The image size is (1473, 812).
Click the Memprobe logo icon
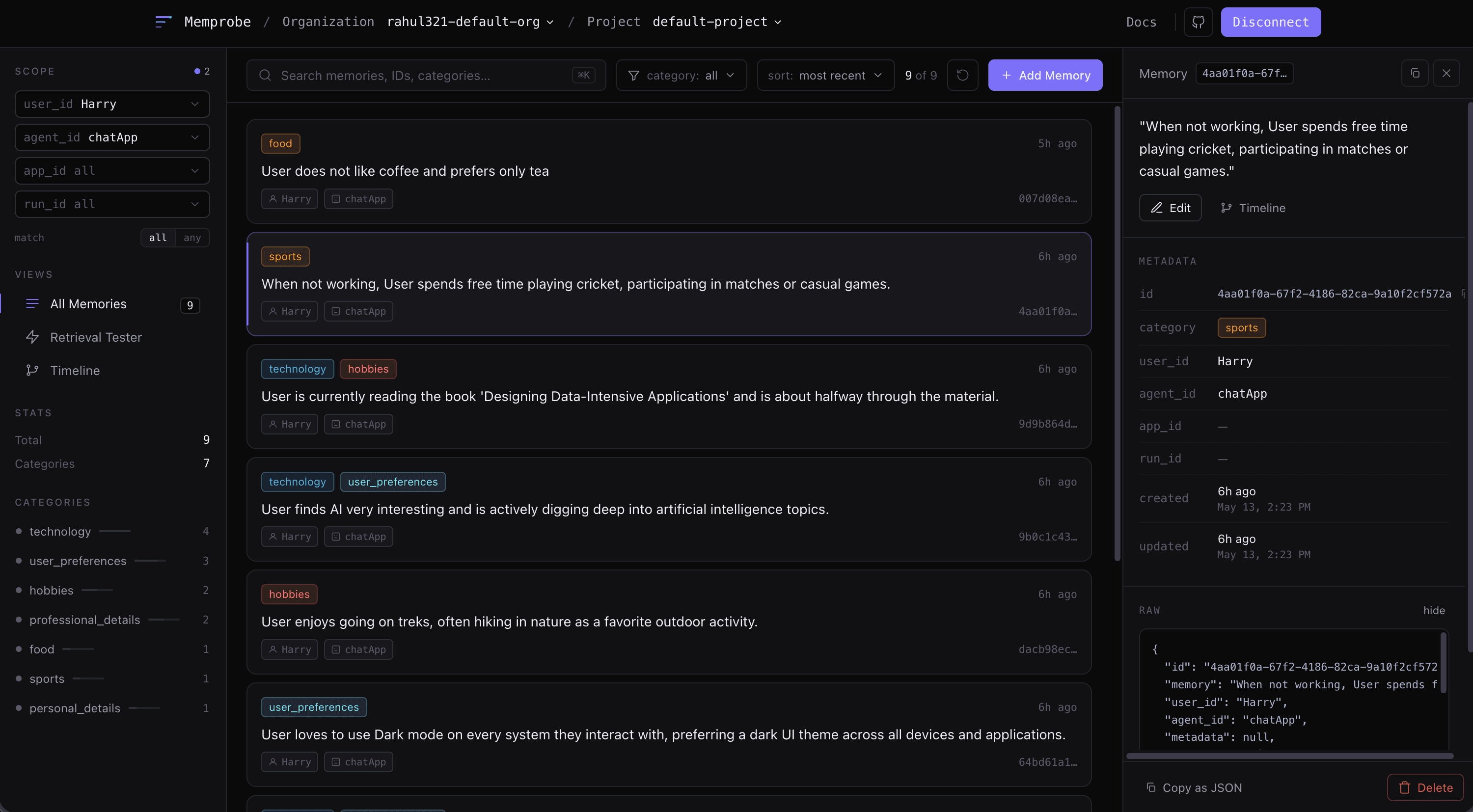point(163,22)
